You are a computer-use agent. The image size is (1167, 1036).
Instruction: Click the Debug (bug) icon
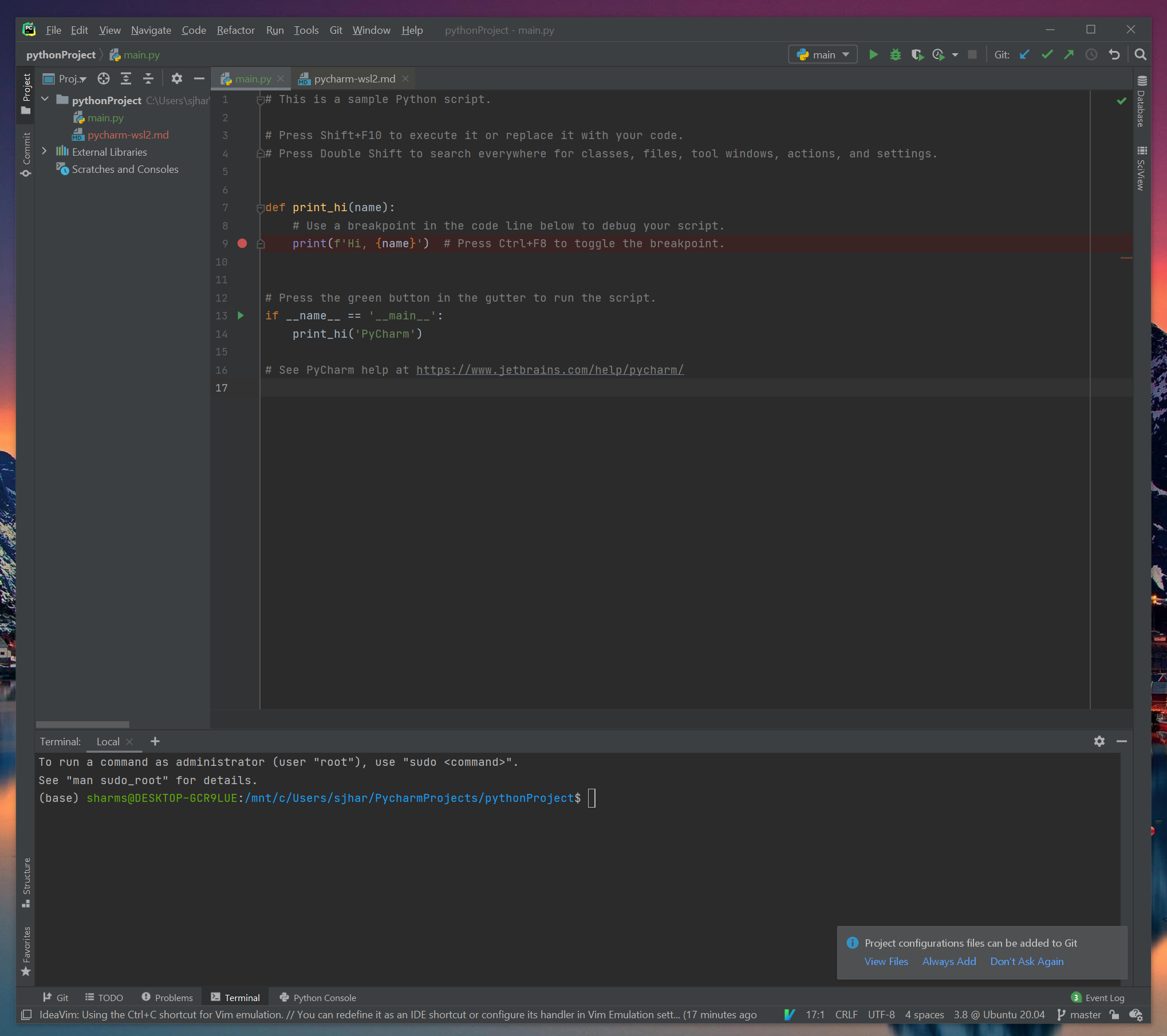point(895,55)
